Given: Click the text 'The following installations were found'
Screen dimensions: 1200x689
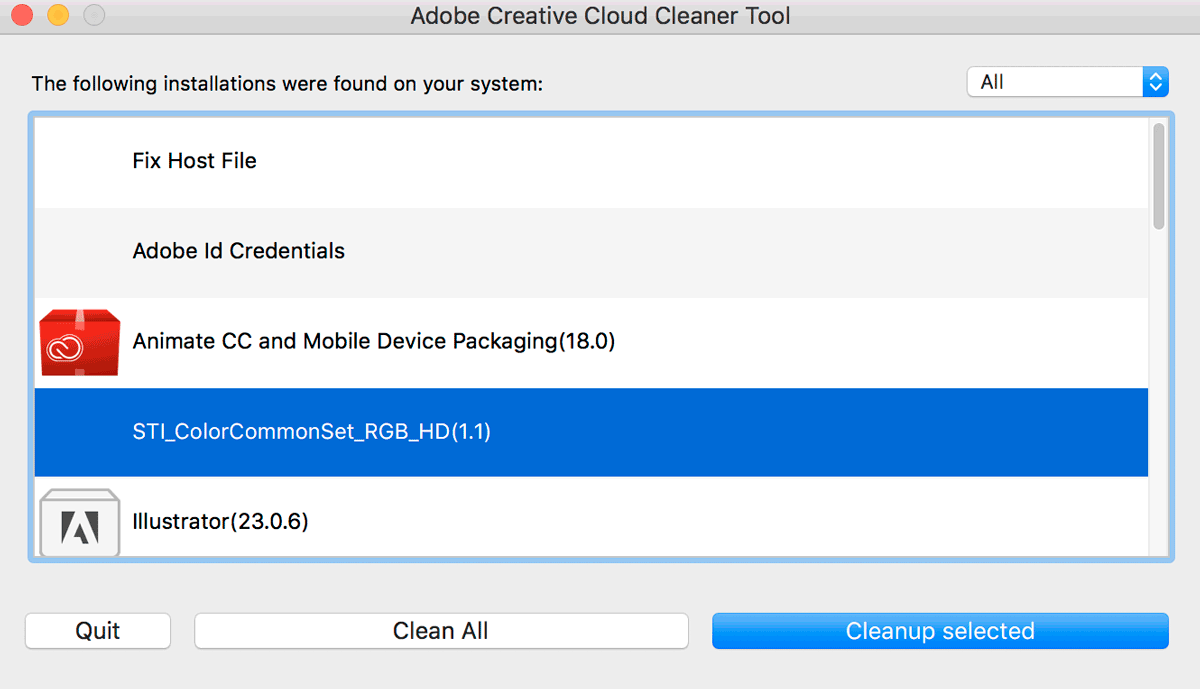Looking at the screenshot, I should tap(287, 84).
